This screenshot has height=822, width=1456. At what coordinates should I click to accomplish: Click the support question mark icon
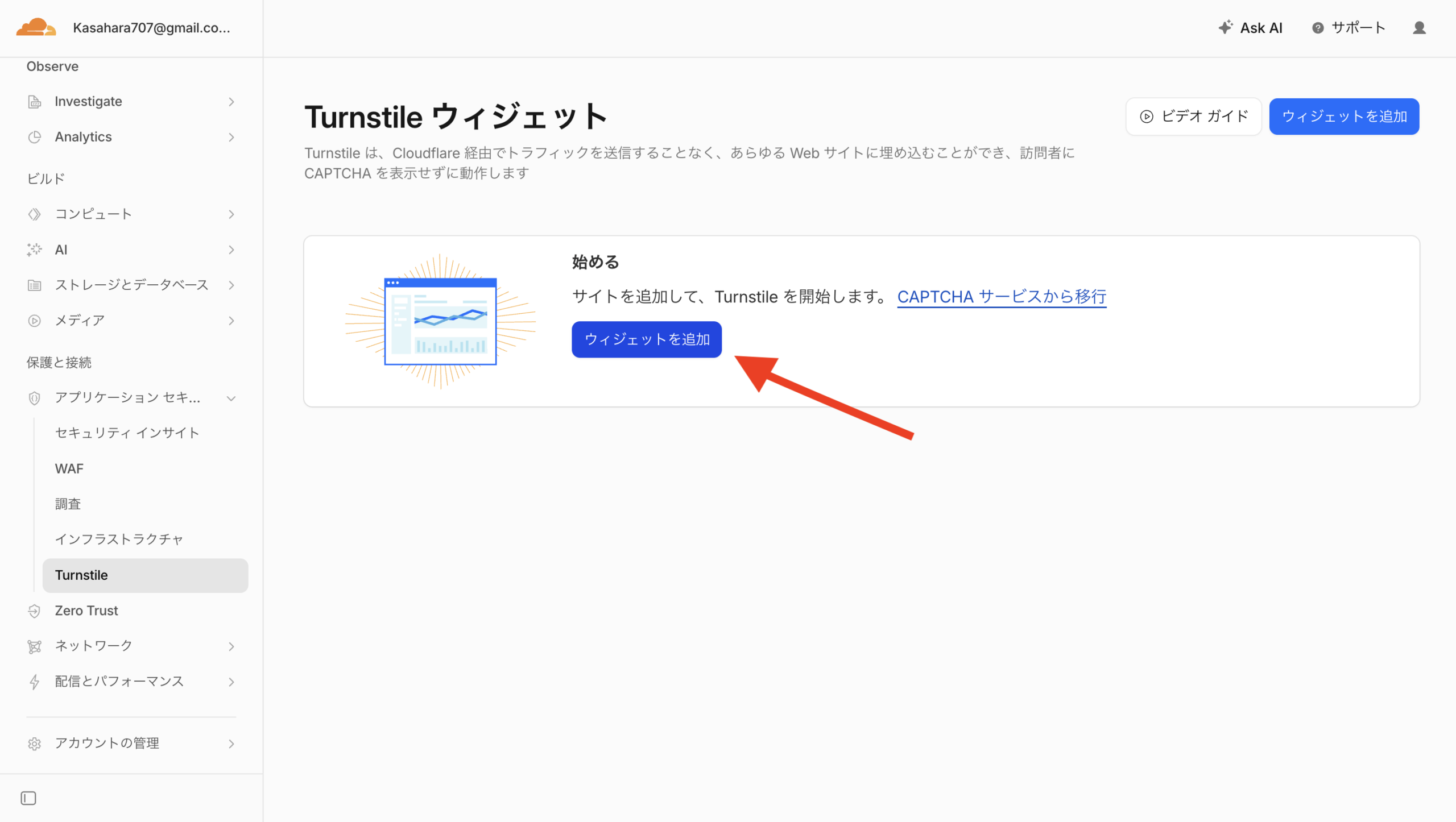point(1318,28)
